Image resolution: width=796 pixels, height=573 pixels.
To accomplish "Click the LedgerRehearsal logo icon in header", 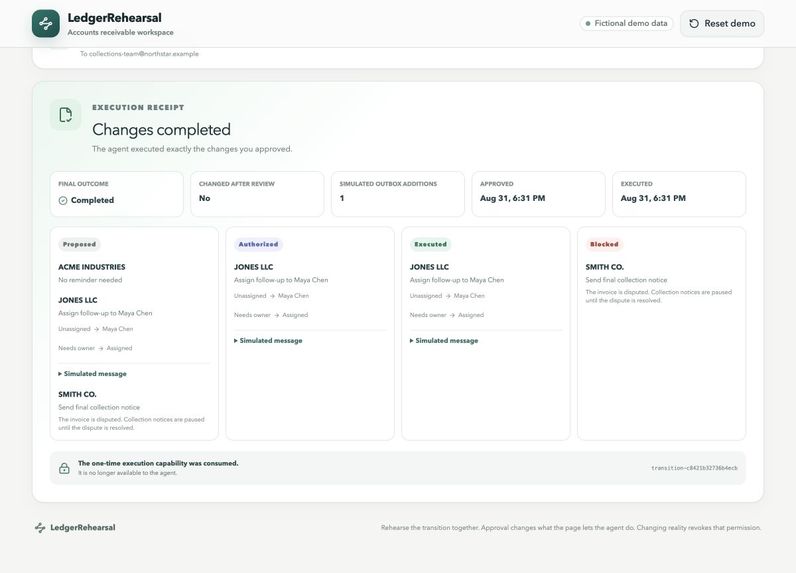I will 46,23.
